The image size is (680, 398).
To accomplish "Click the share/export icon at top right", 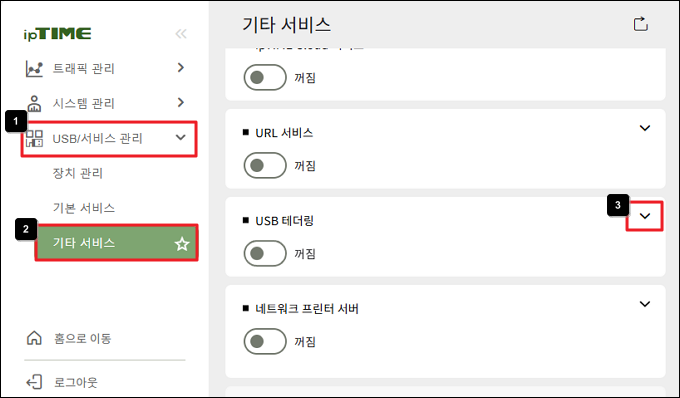I will (641, 24).
